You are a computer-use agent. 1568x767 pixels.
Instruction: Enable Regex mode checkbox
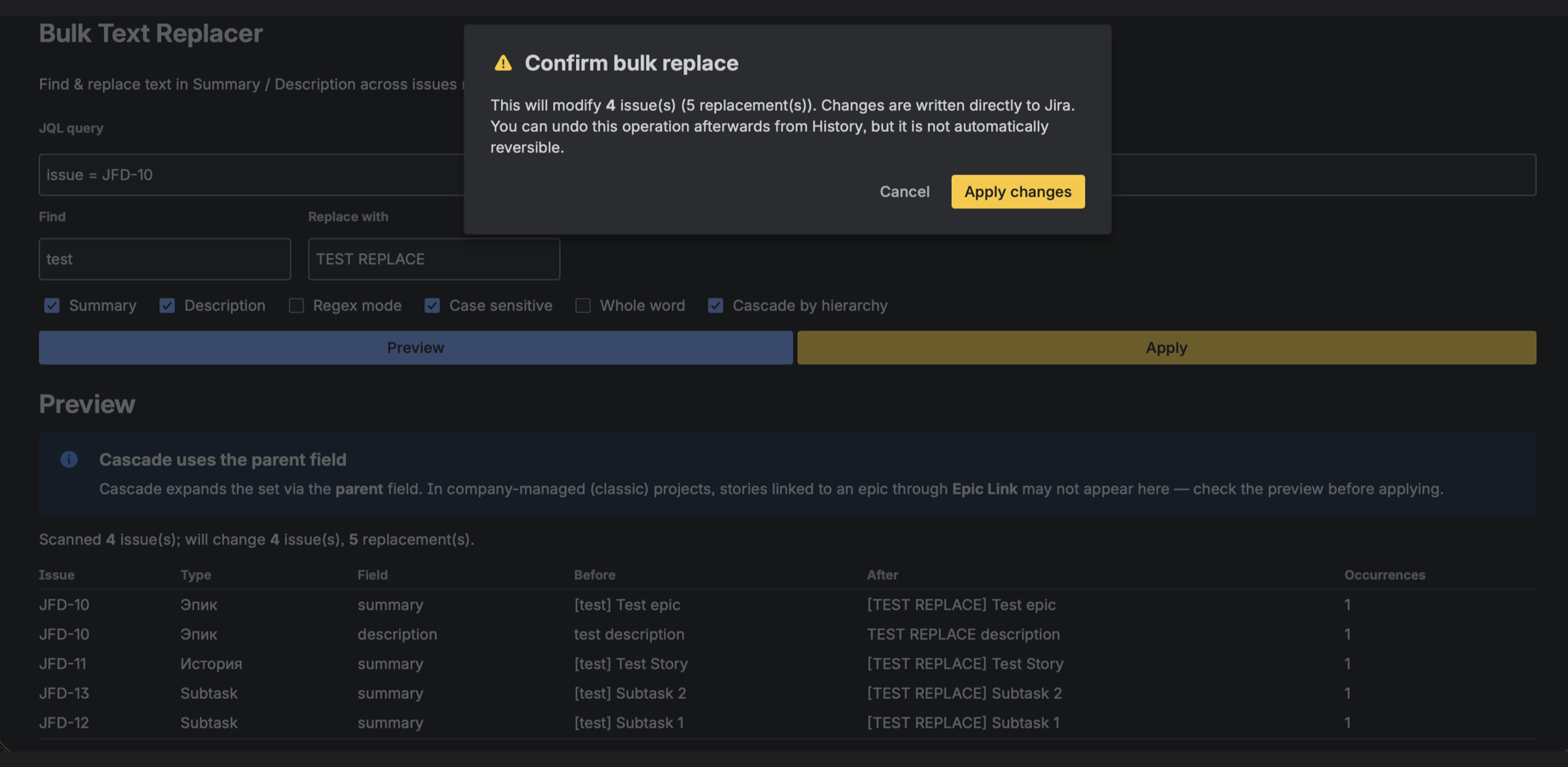click(x=296, y=305)
